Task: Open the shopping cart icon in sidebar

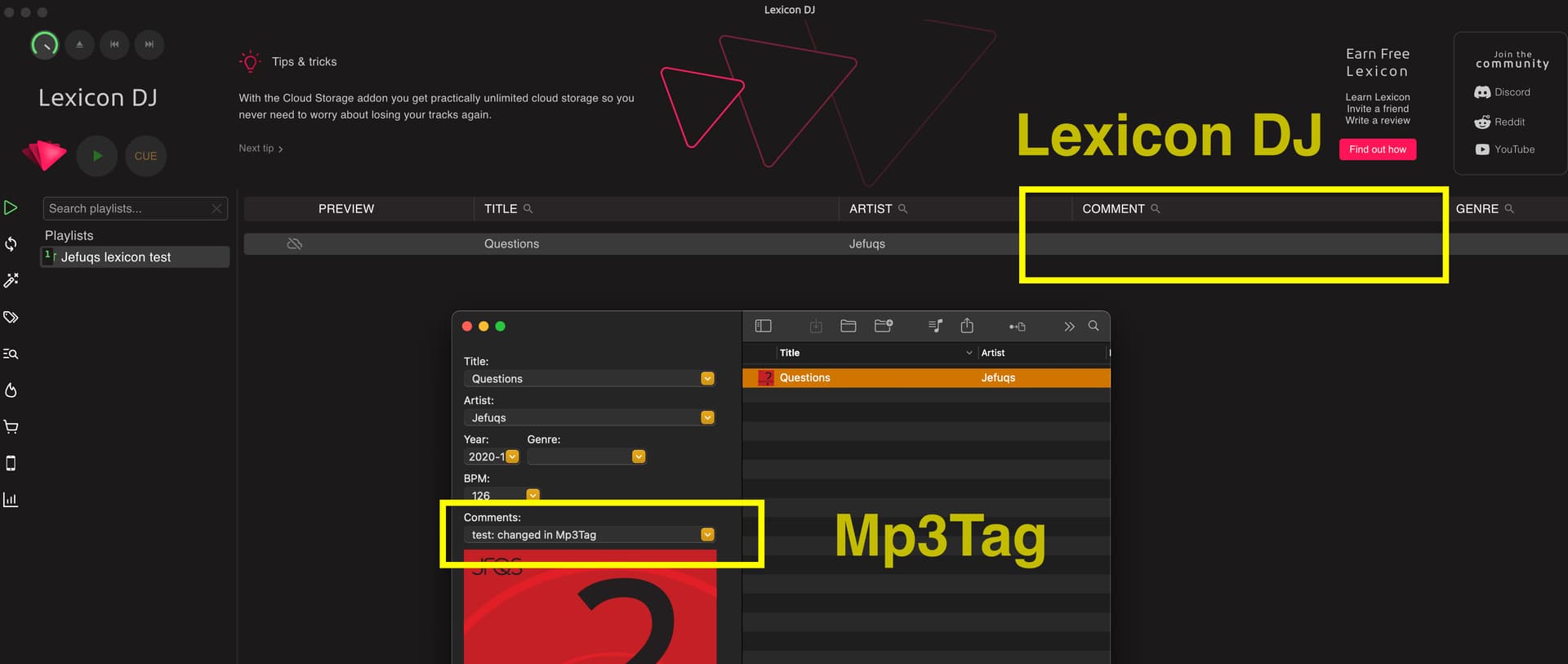Action: point(11,426)
